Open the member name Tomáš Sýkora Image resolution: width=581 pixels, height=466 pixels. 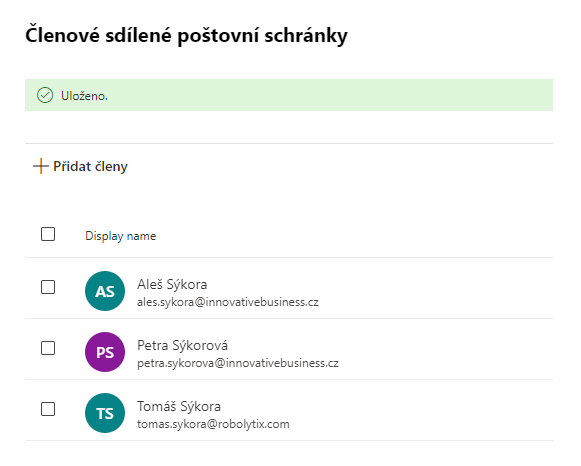click(179, 406)
